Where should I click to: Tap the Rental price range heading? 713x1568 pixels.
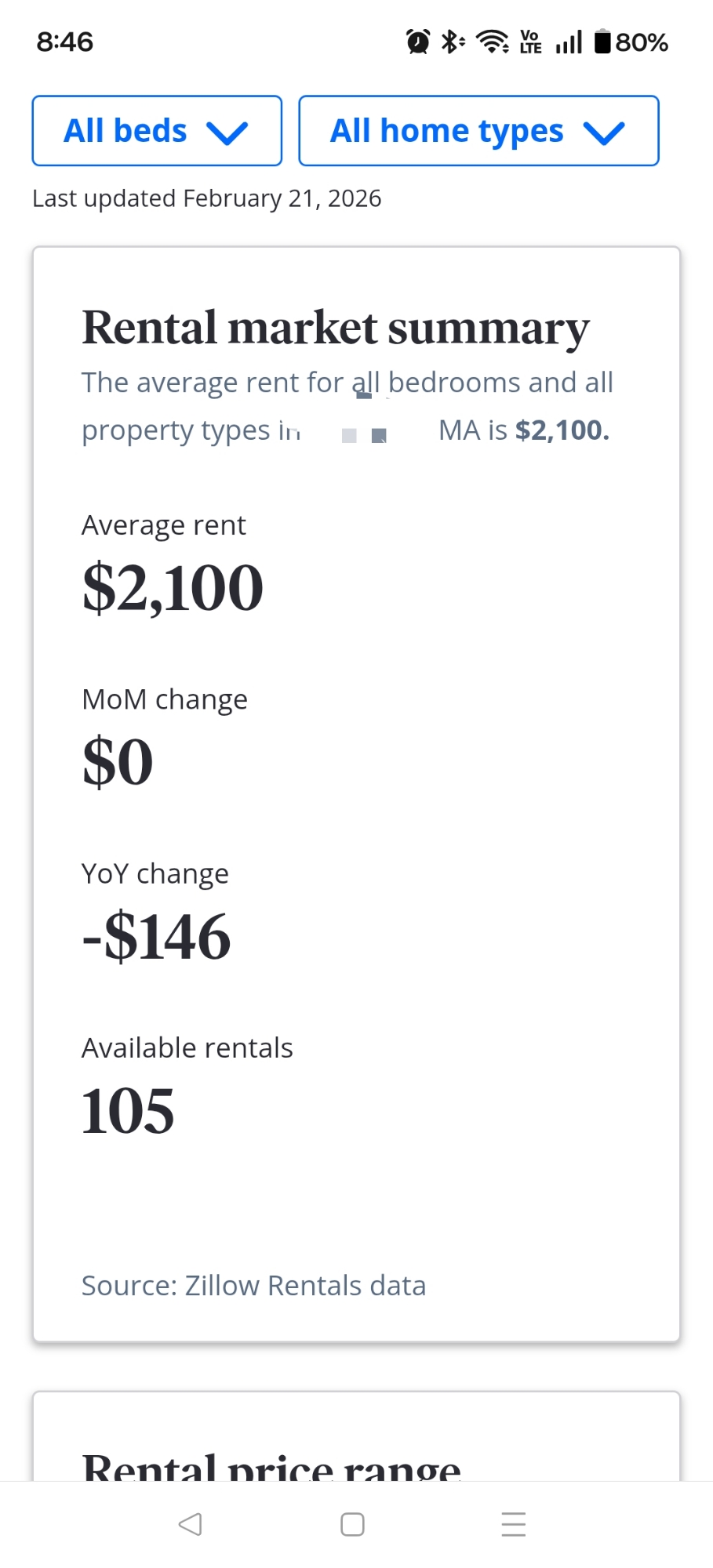[271, 1466]
